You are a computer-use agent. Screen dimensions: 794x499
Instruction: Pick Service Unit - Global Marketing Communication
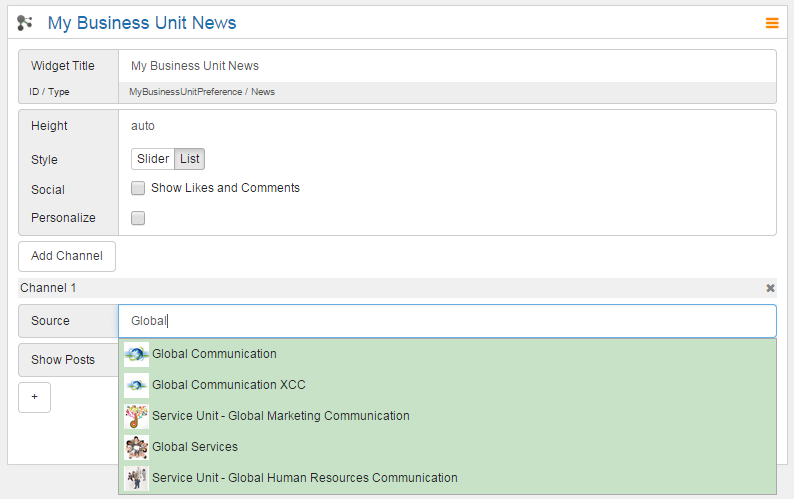tap(281, 416)
